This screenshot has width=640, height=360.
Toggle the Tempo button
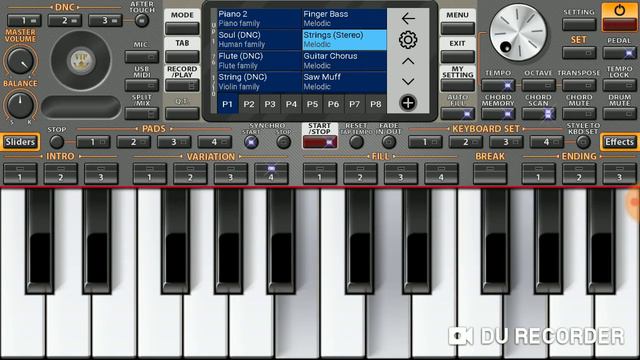pyautogui.click(x=498, y=85)
